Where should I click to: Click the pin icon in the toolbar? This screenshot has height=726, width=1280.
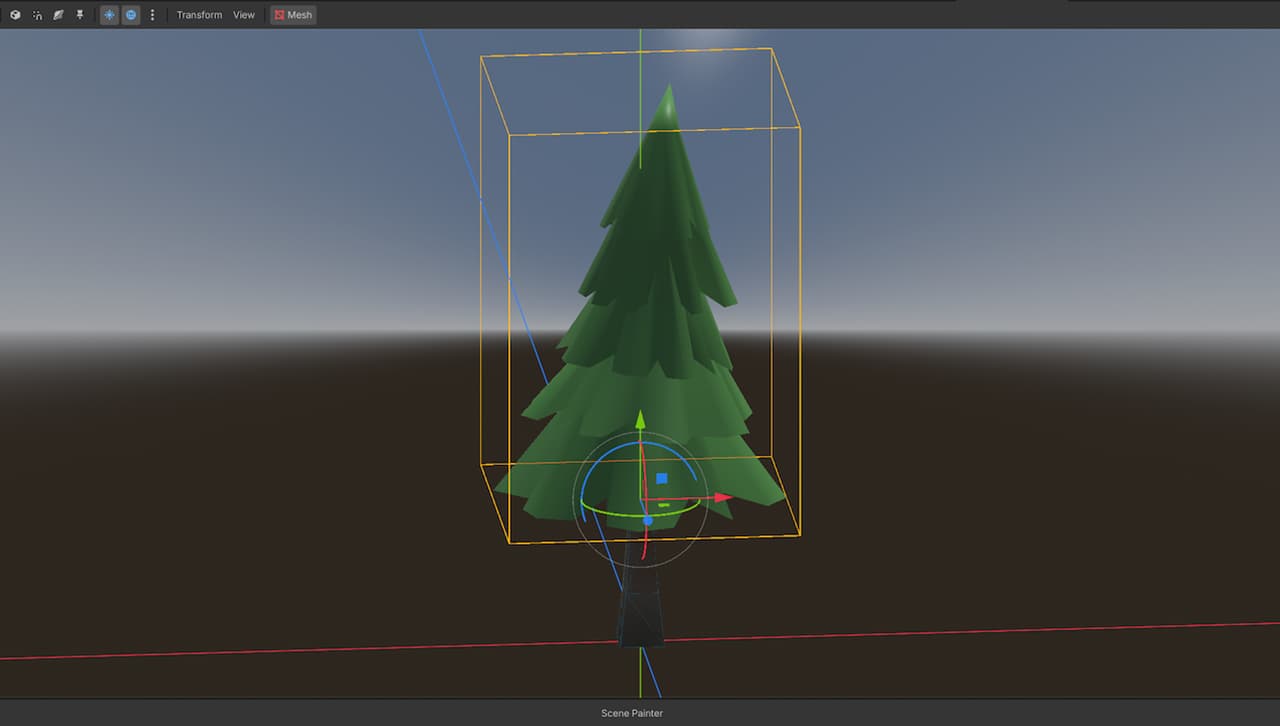[80, 15]
